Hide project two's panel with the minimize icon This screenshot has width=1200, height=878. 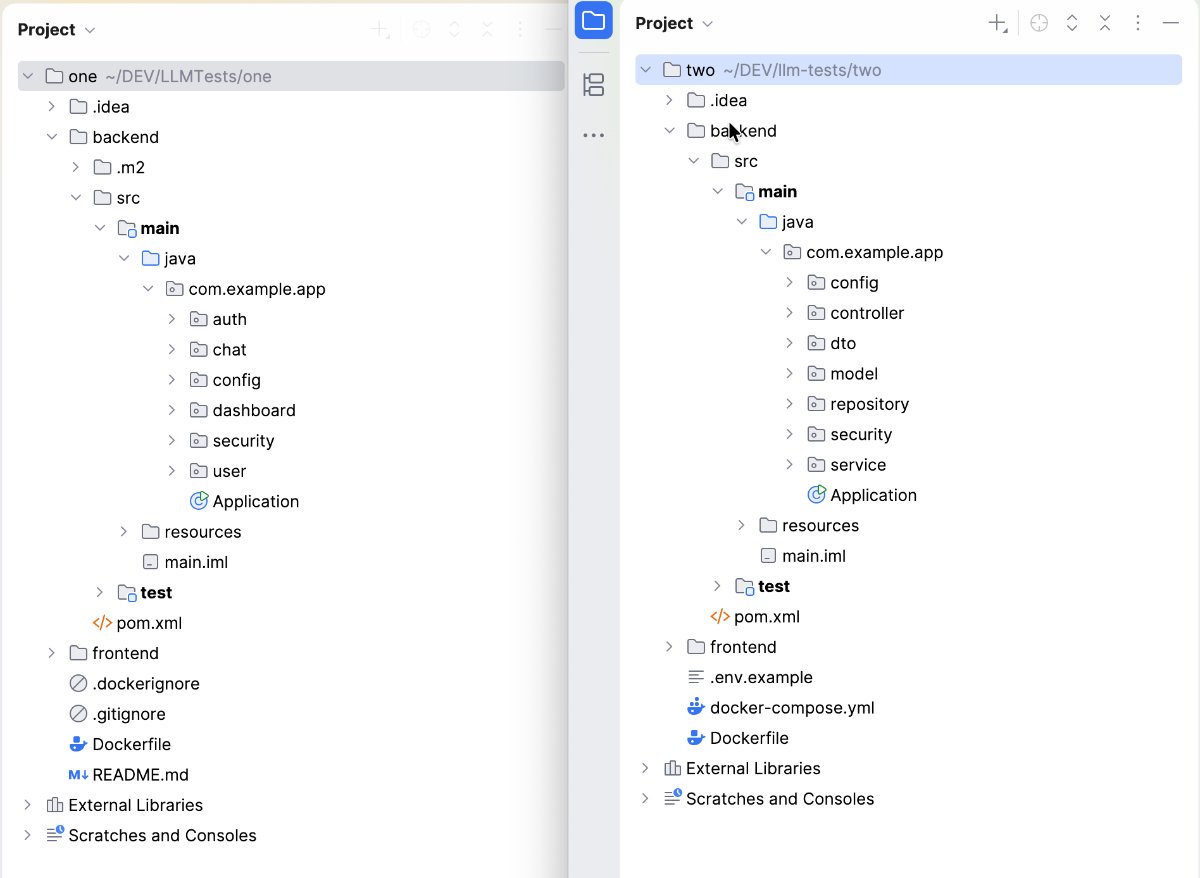pos(1171,24)
